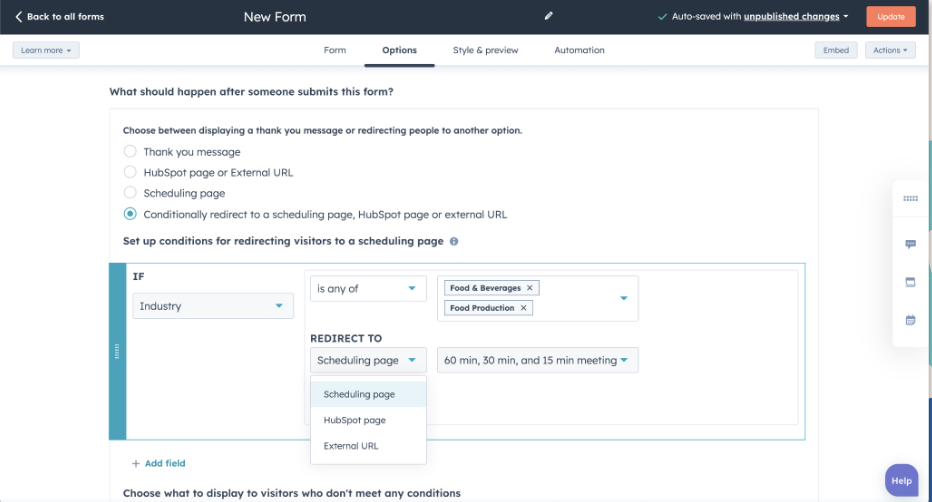The image size is (932, 502).
Task: Open the chat bubble icon in right sidebar
Action: pos(910,244)
